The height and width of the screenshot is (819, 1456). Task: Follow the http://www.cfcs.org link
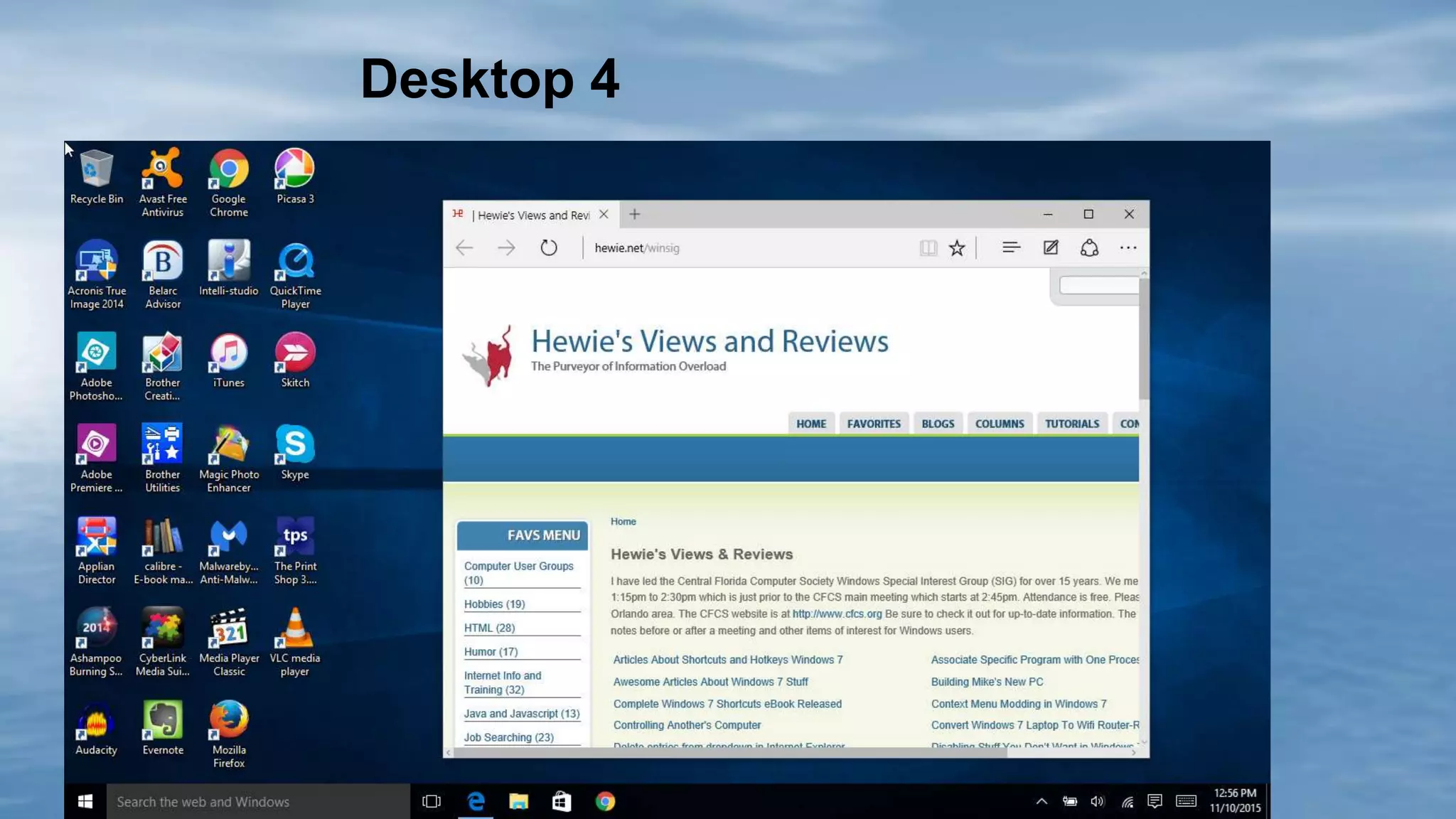pos(837,614)
